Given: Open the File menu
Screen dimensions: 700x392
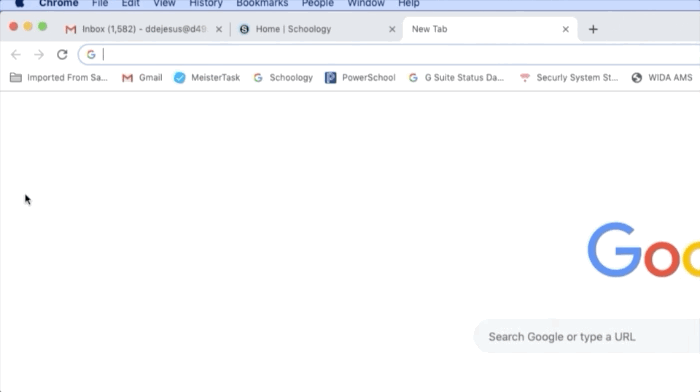Looking at the screenshot, I should pyautogui.click(x=100, y=4).
